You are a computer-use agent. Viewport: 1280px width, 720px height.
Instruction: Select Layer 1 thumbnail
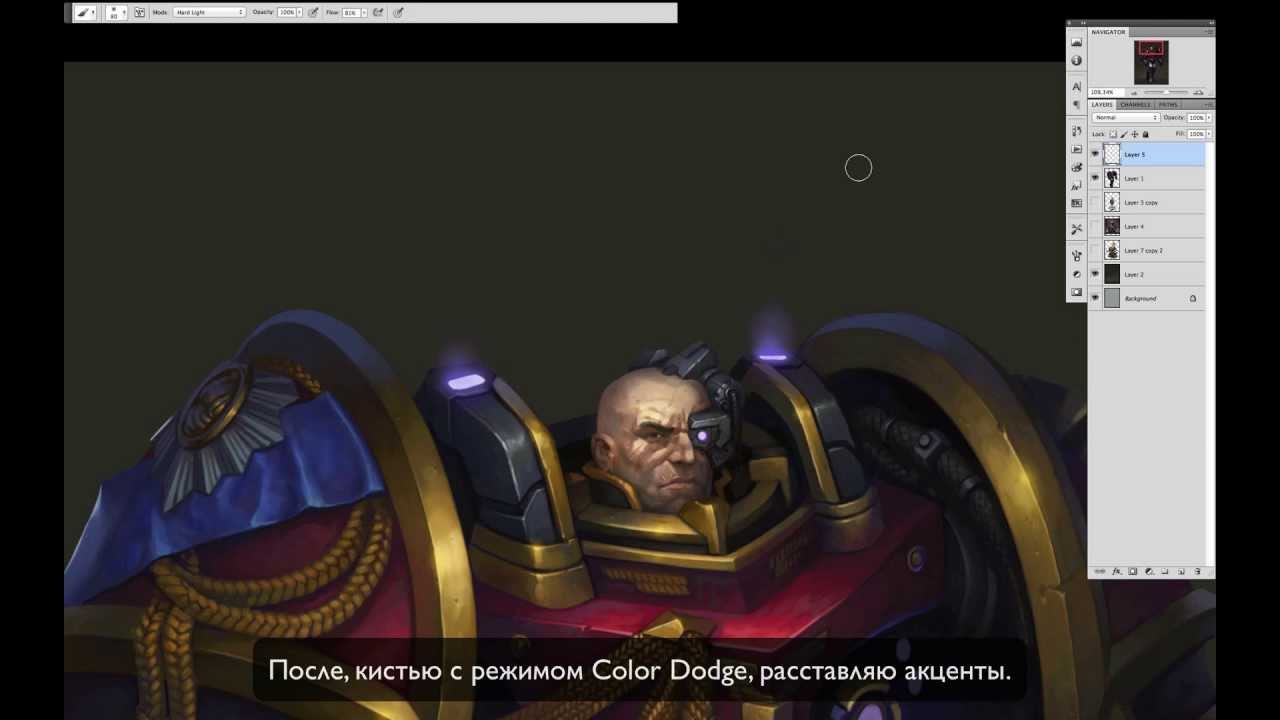pos(1112,178)
